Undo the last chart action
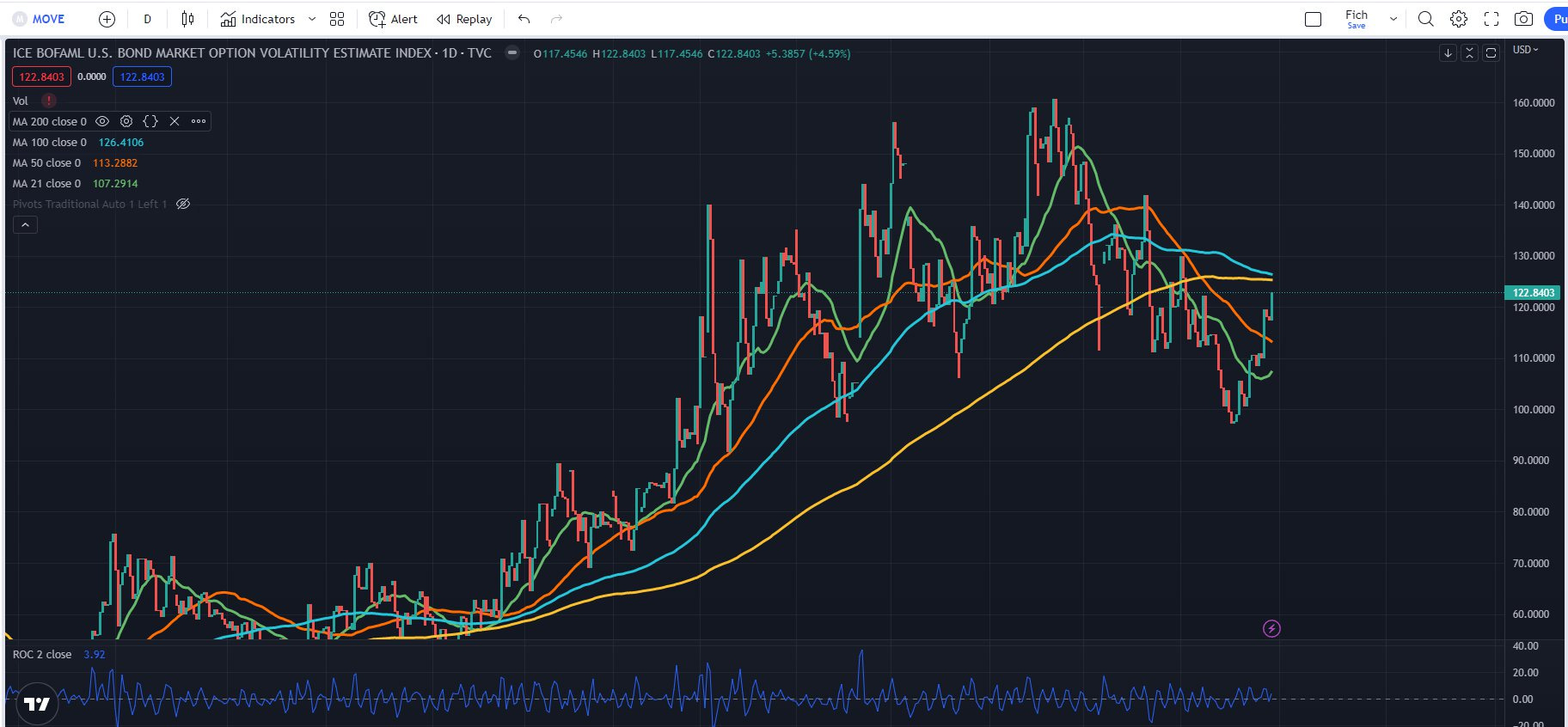The image size is (1568, 727). pyautogui.click(x=524, y=19)
